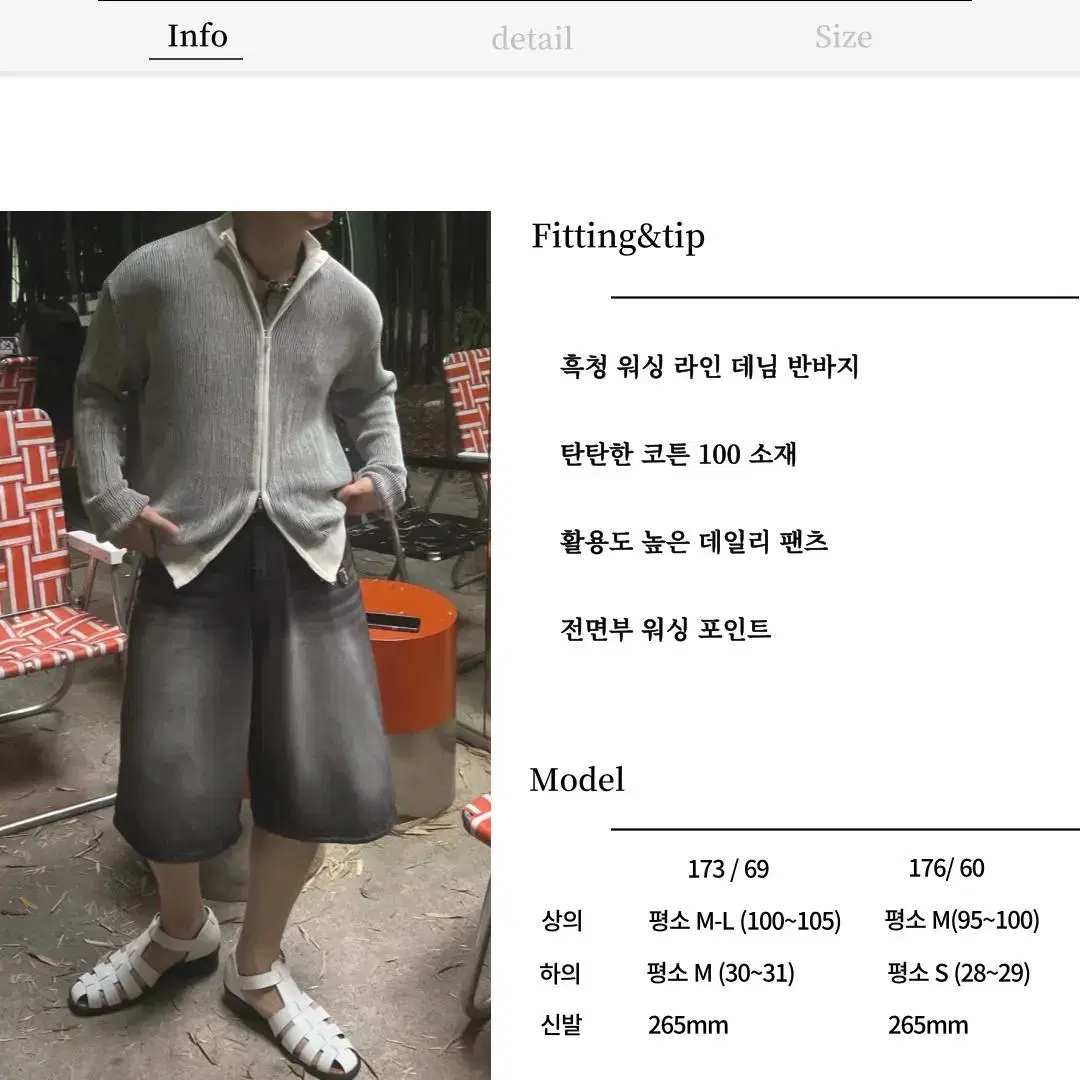Click the 하의 row label
The height and width of the screenshot is (1080, 1080).
tap(560, 973)
